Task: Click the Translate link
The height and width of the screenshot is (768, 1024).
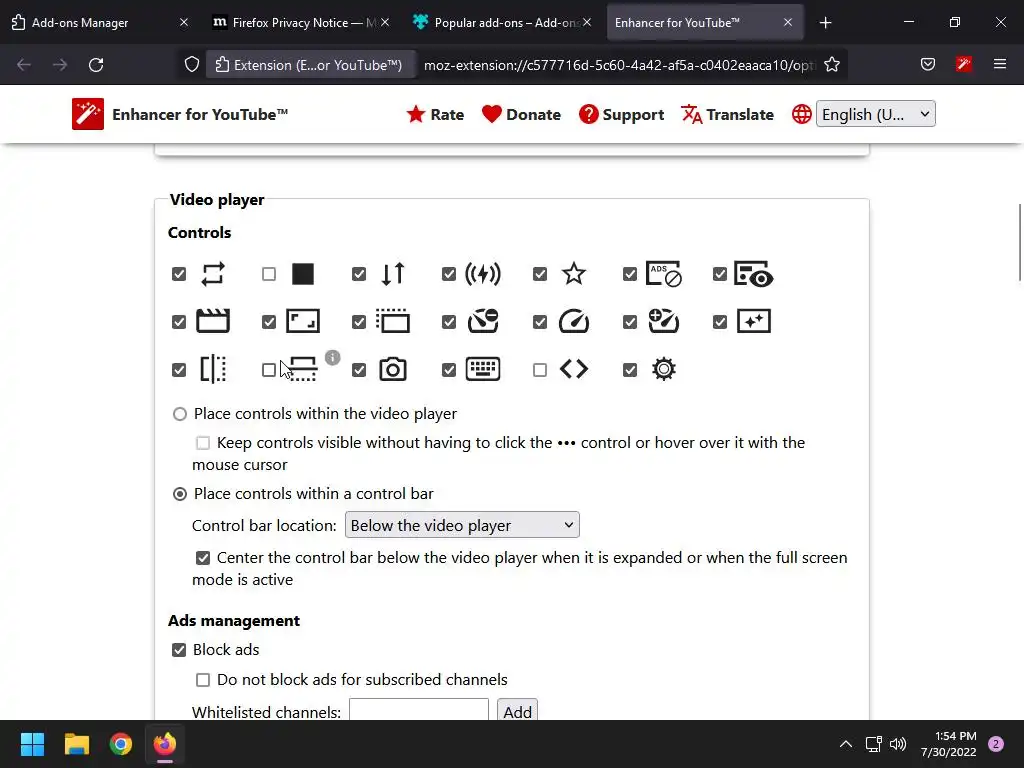Action: click(x=727, y=114)
